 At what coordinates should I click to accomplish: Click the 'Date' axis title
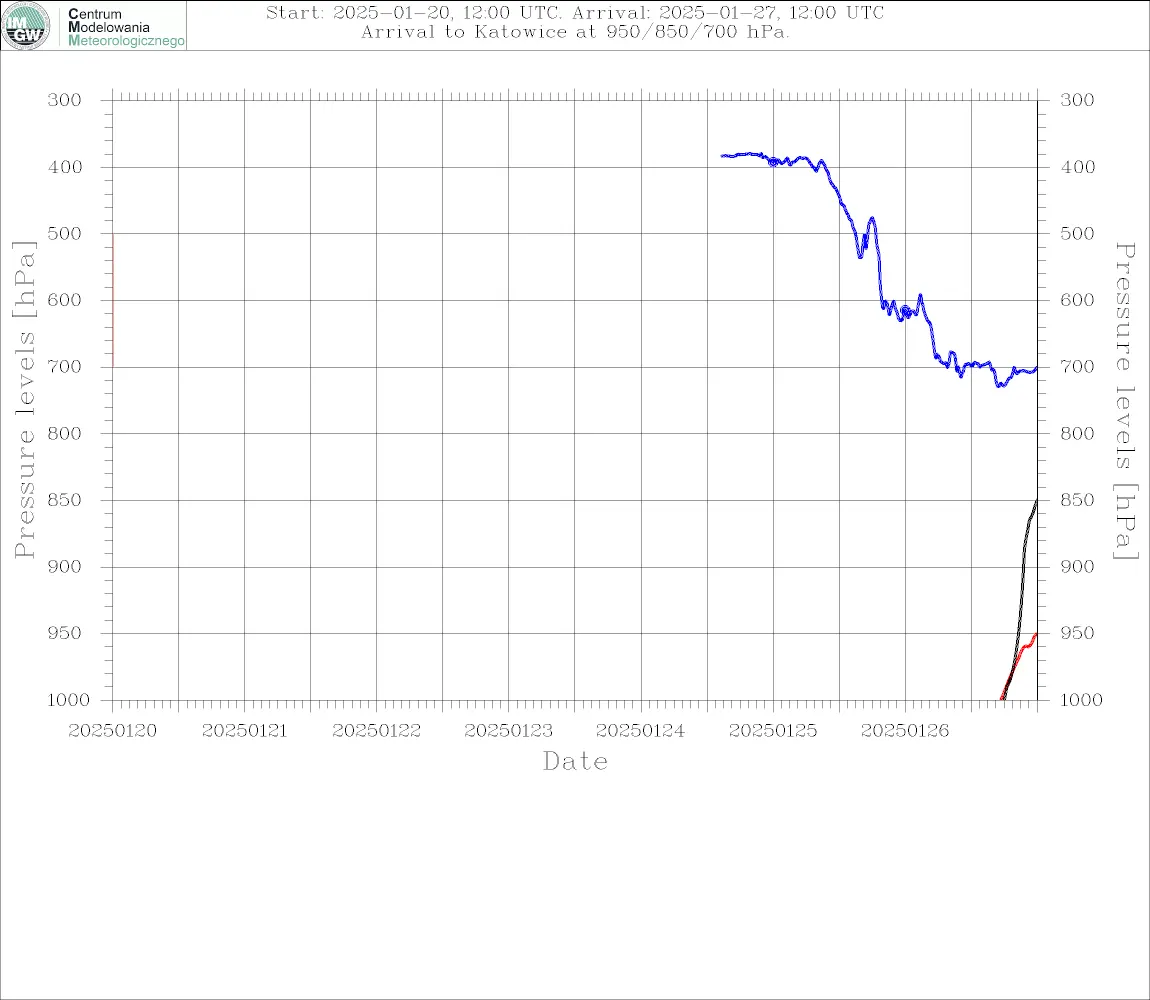click(x=575, y=761)
